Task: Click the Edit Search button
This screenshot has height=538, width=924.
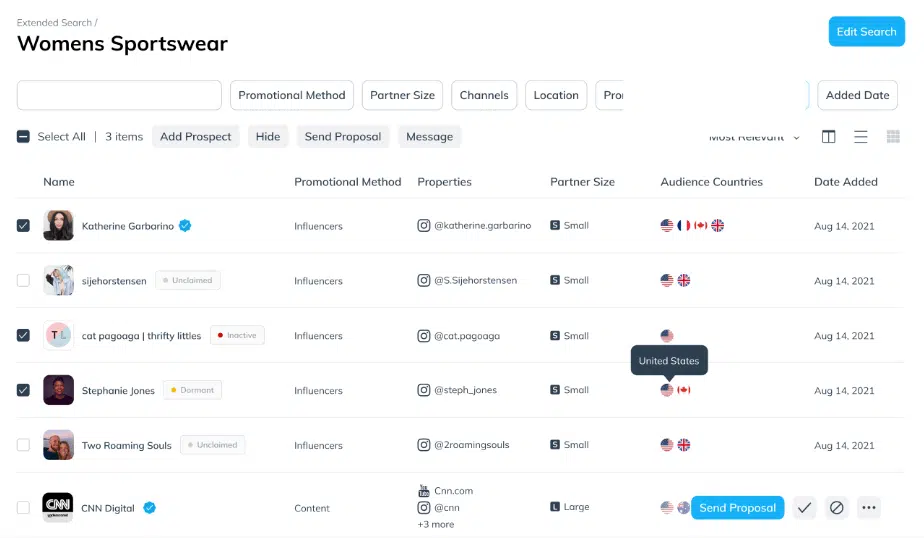Action: [866, 32]
